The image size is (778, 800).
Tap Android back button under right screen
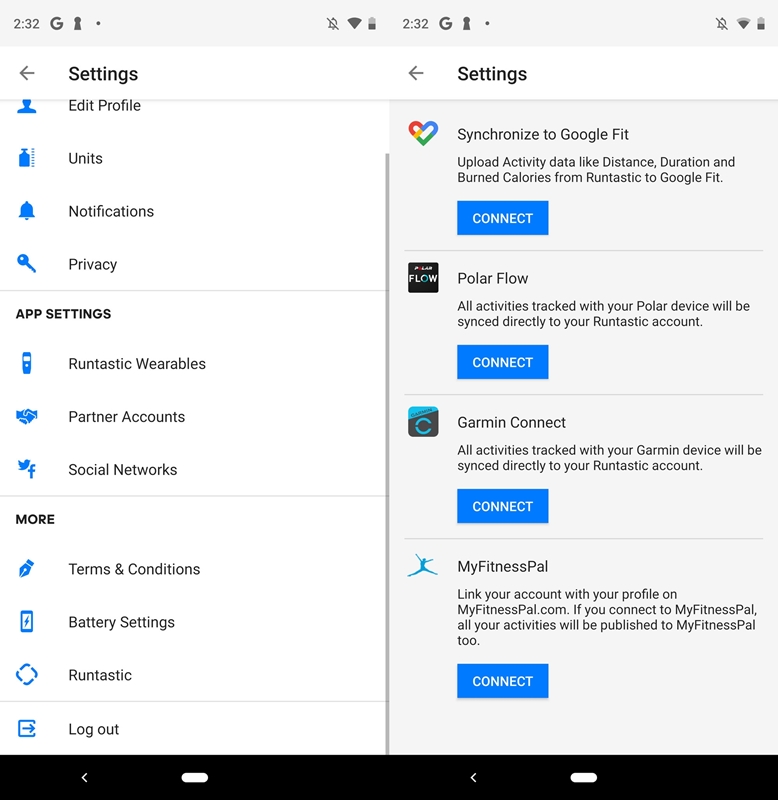pos(473,777)
